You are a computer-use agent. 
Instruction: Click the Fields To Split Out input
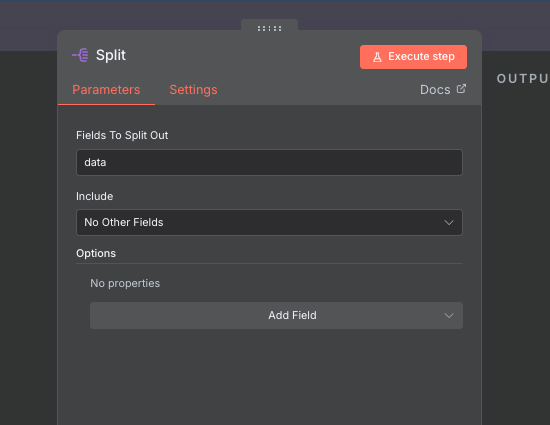pos(269,162)
